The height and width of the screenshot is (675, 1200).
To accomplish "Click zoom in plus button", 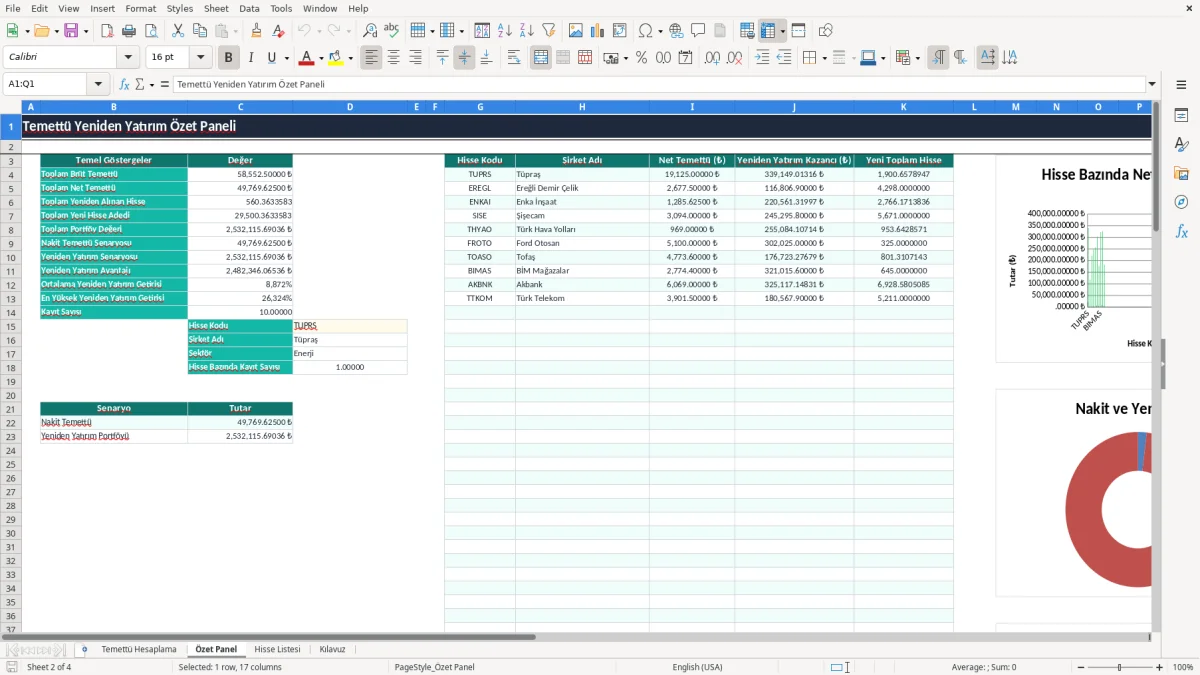I will click(x=1159, y=667).
